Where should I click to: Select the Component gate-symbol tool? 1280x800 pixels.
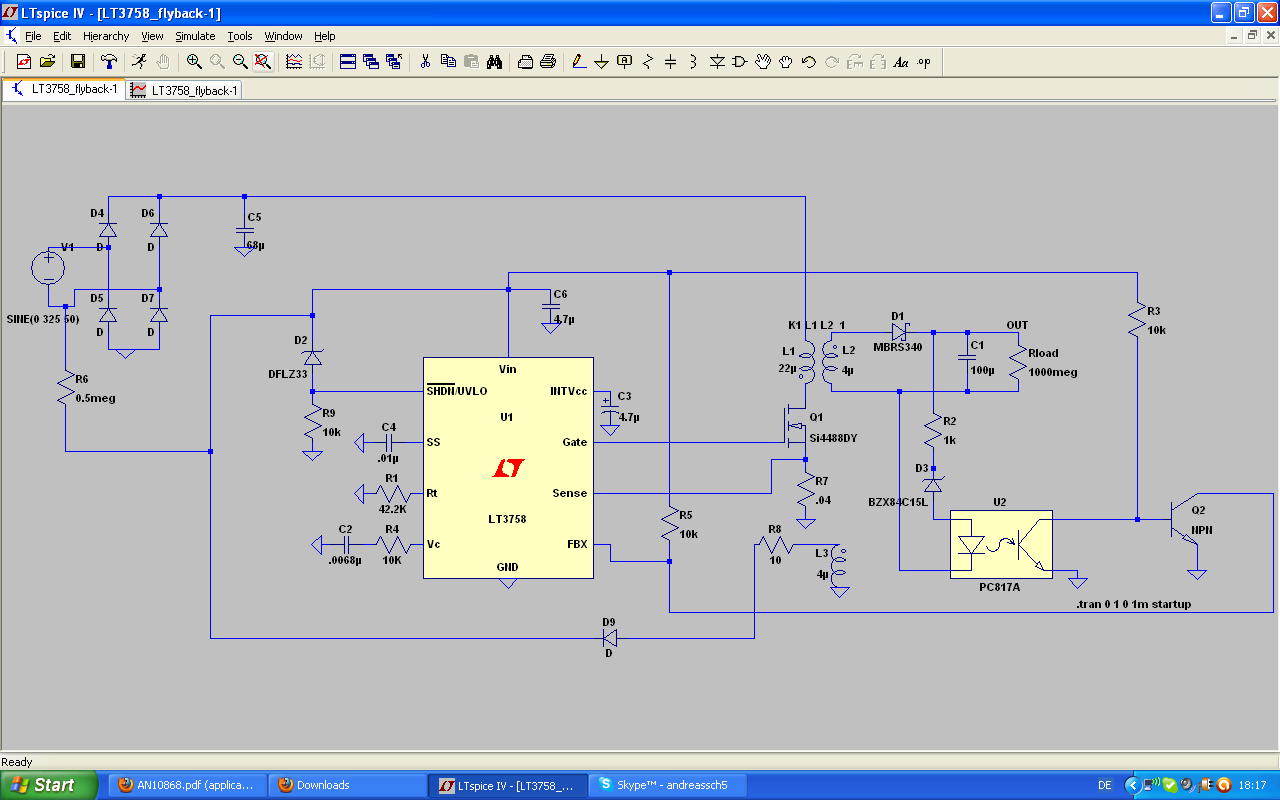(740, 61)
